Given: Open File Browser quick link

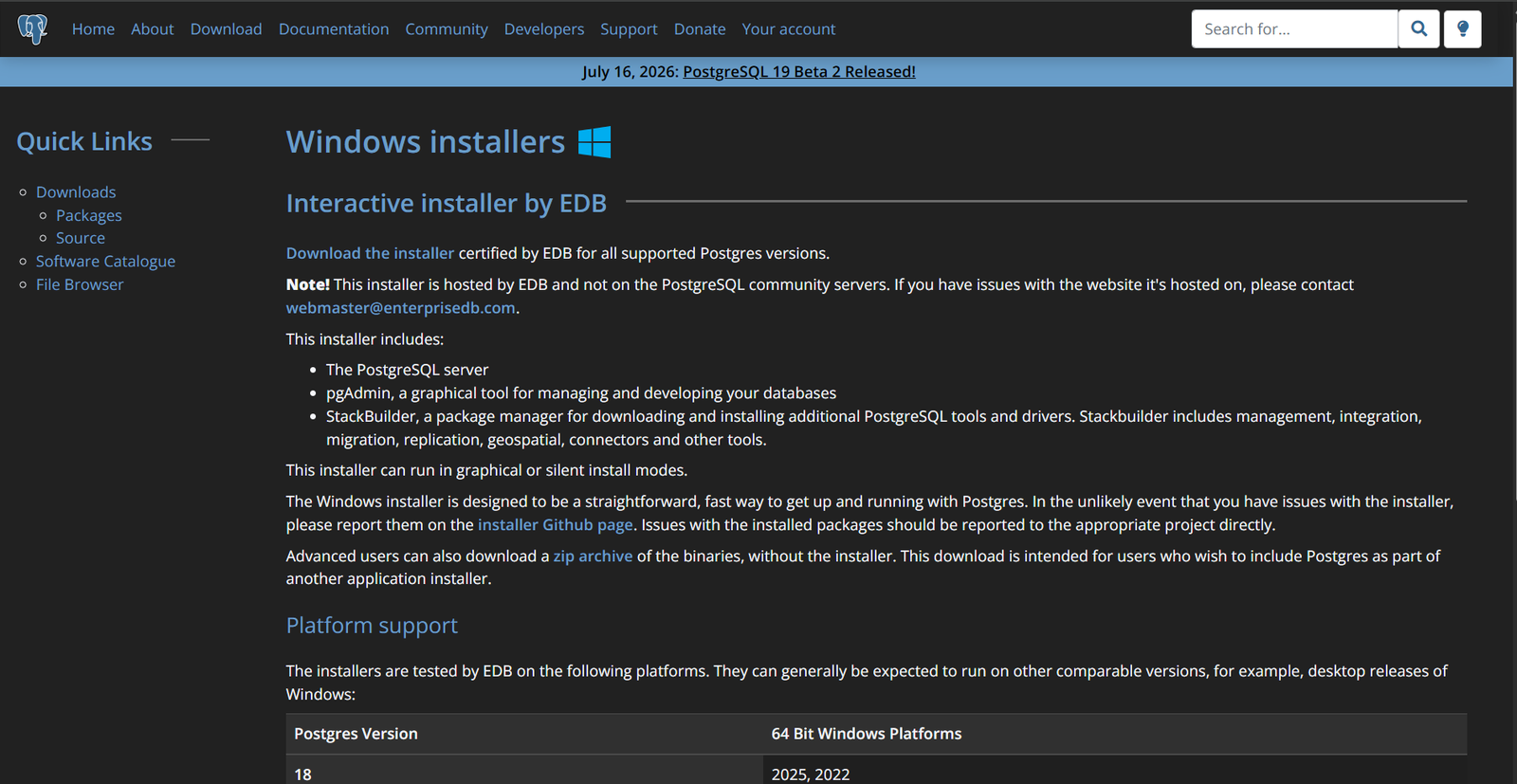Looking at the screenshot, I should point(80,284).
